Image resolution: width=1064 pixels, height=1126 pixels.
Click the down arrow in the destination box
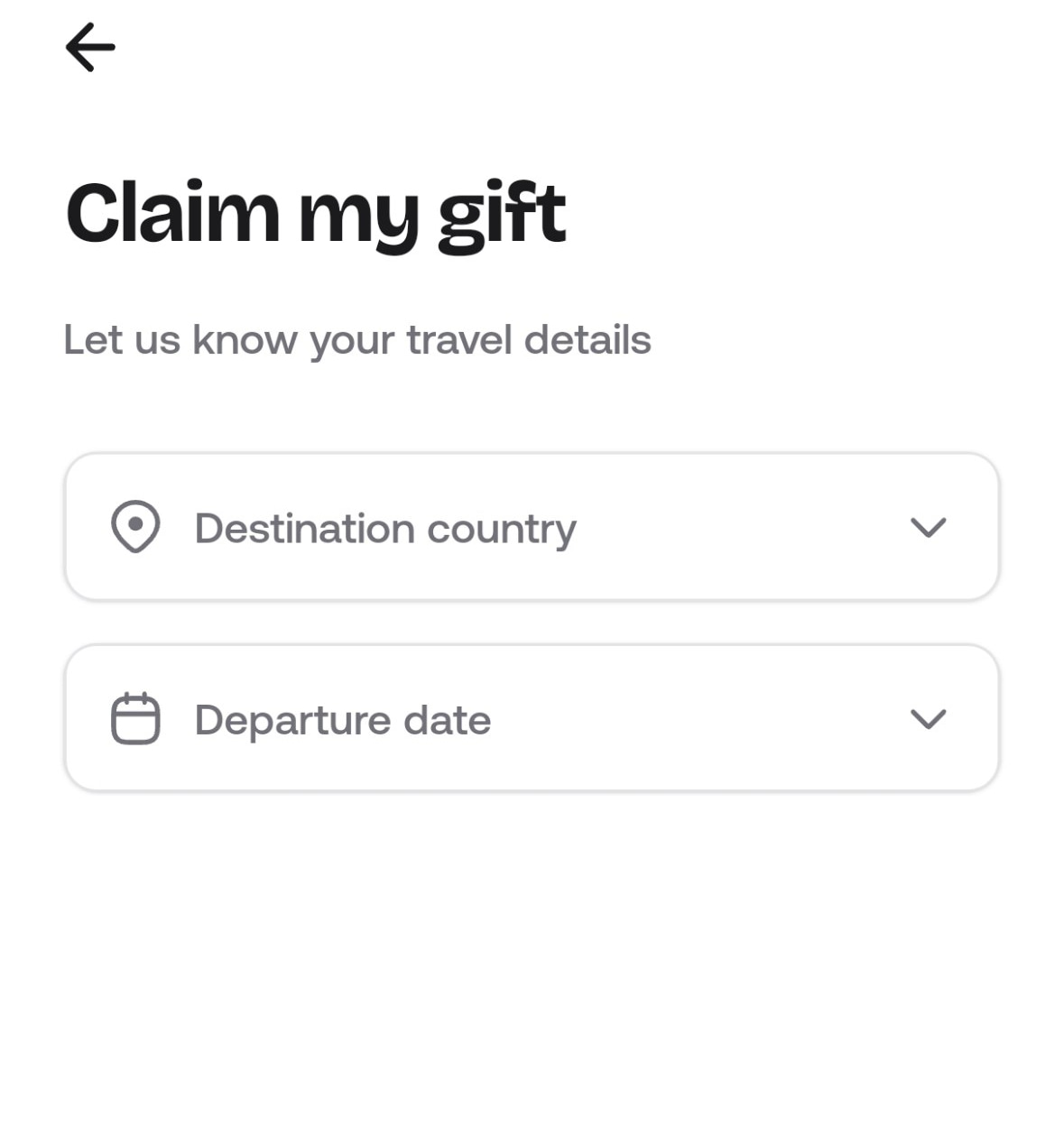928,527
